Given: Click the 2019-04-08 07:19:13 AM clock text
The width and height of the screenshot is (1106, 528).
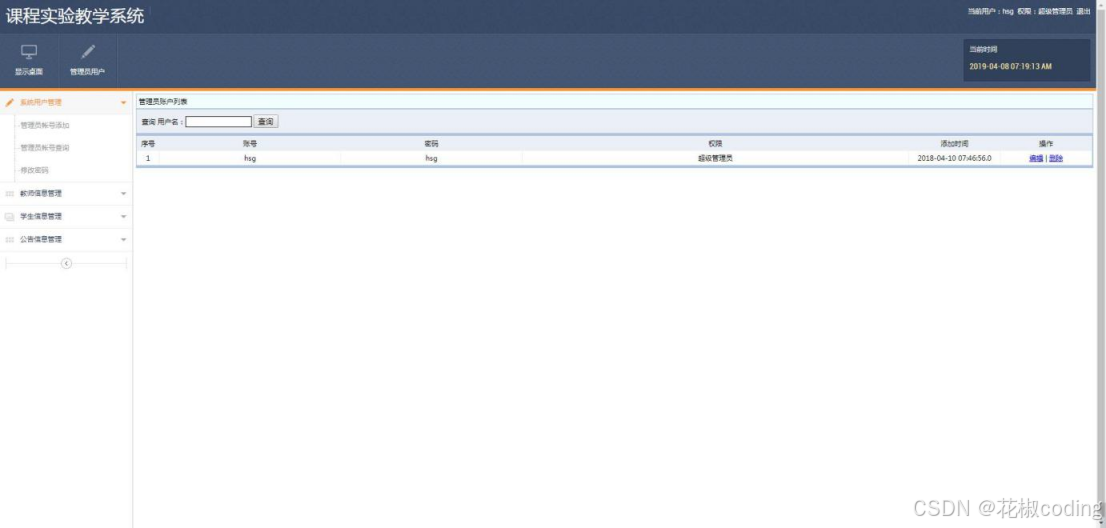Looking at the screenshot, I should click(x=1010, y=66).
